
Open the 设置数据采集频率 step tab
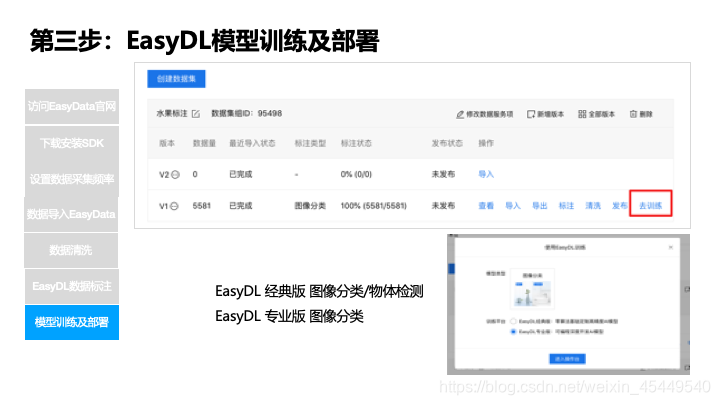(x=72, y=179)
